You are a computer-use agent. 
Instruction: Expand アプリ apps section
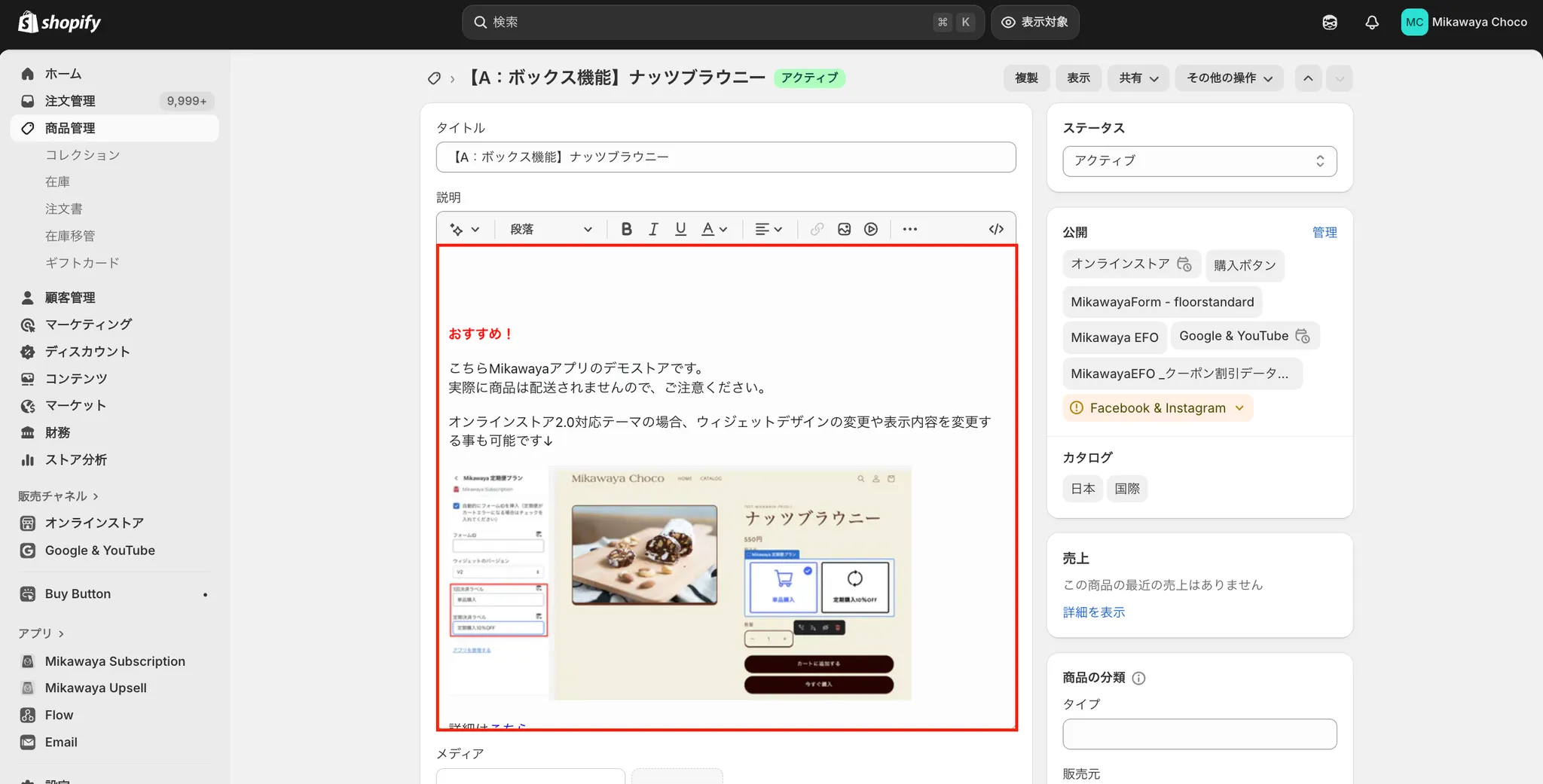(x=41, y=633)
